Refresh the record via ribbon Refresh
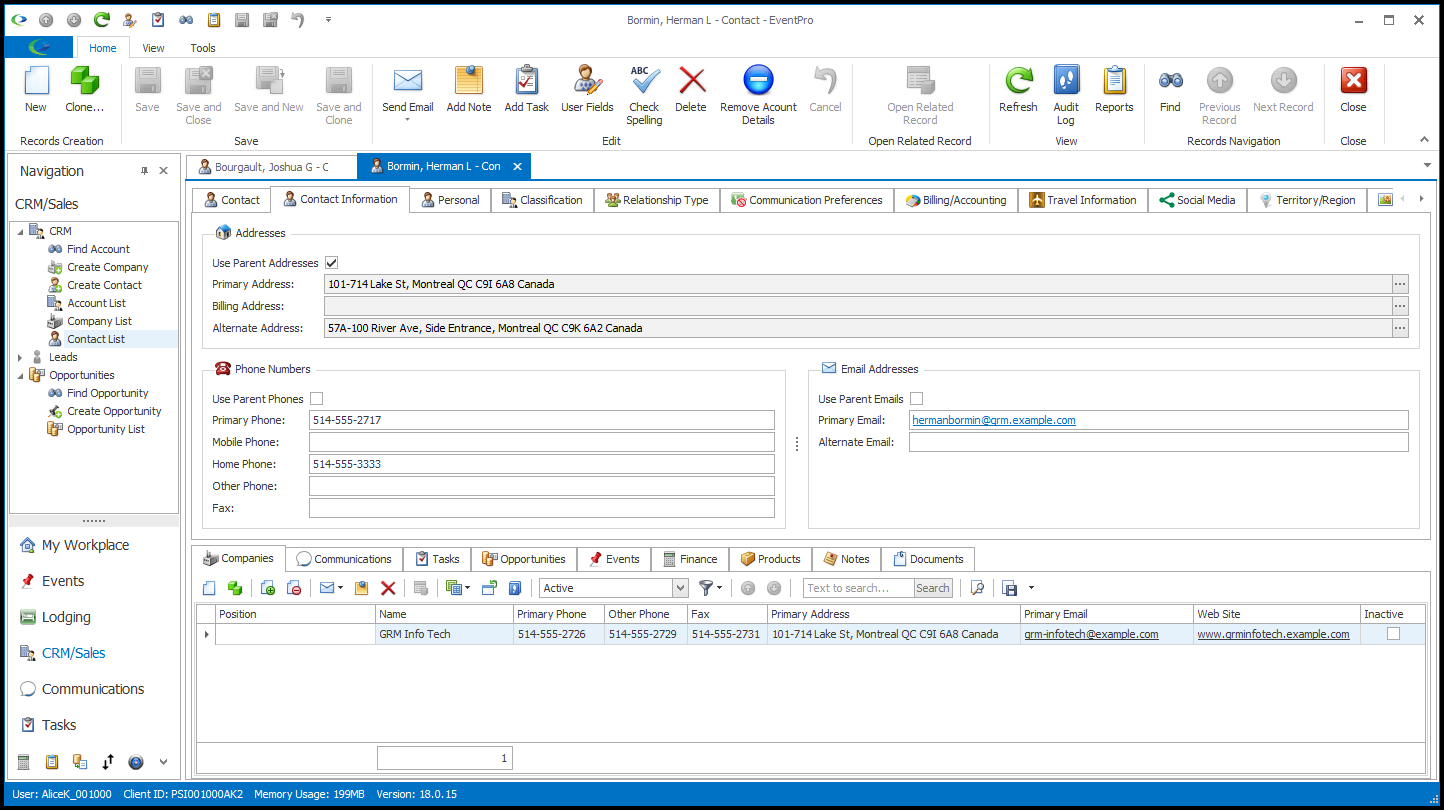Image resolution: width=1444 pixels, height=810 pixels. coord(1018,90)
